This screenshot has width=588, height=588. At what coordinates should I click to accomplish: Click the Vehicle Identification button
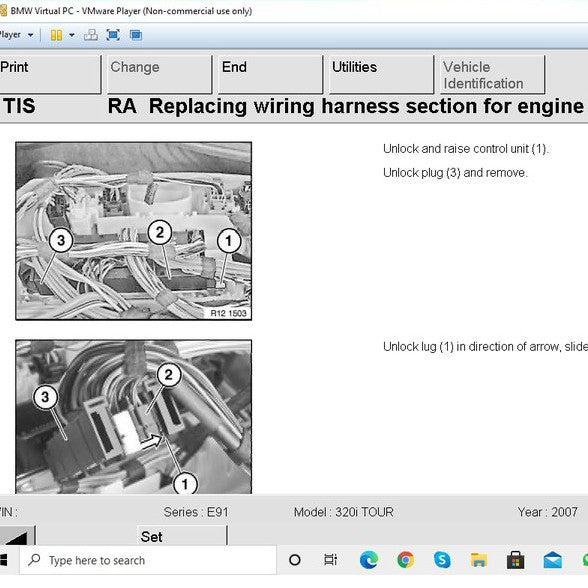(x=492, y=74)
